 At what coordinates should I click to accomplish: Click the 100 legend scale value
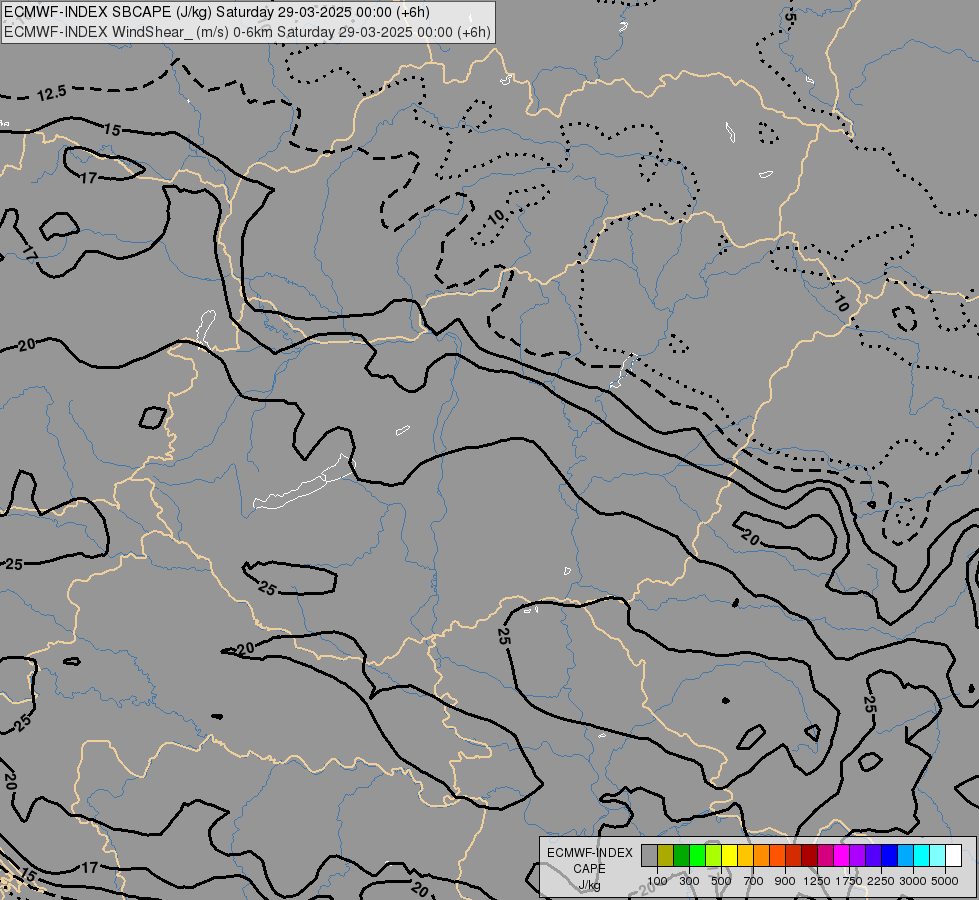[x=657, y=881]
